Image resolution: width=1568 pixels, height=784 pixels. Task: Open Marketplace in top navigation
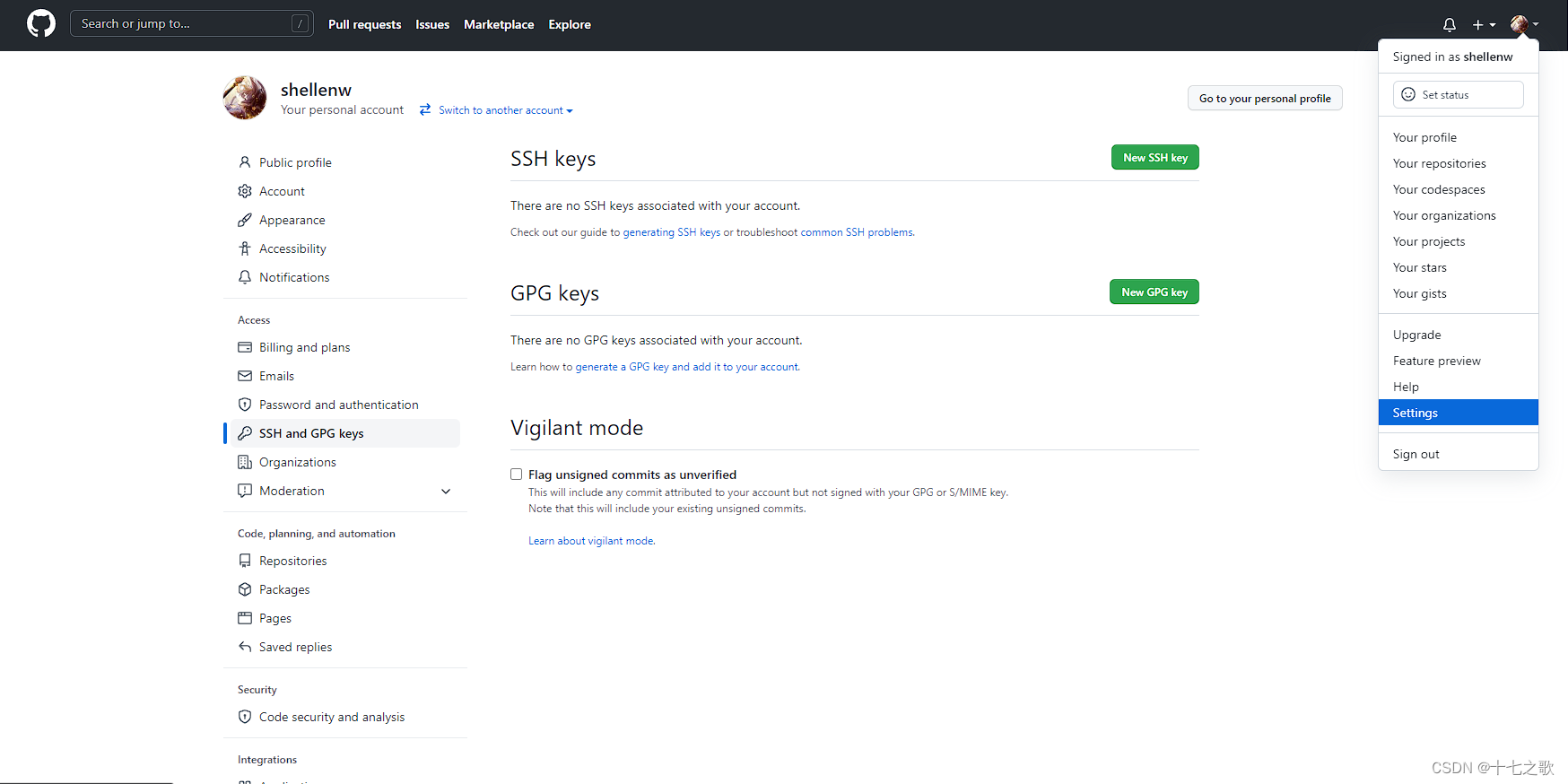coord(499,24)
